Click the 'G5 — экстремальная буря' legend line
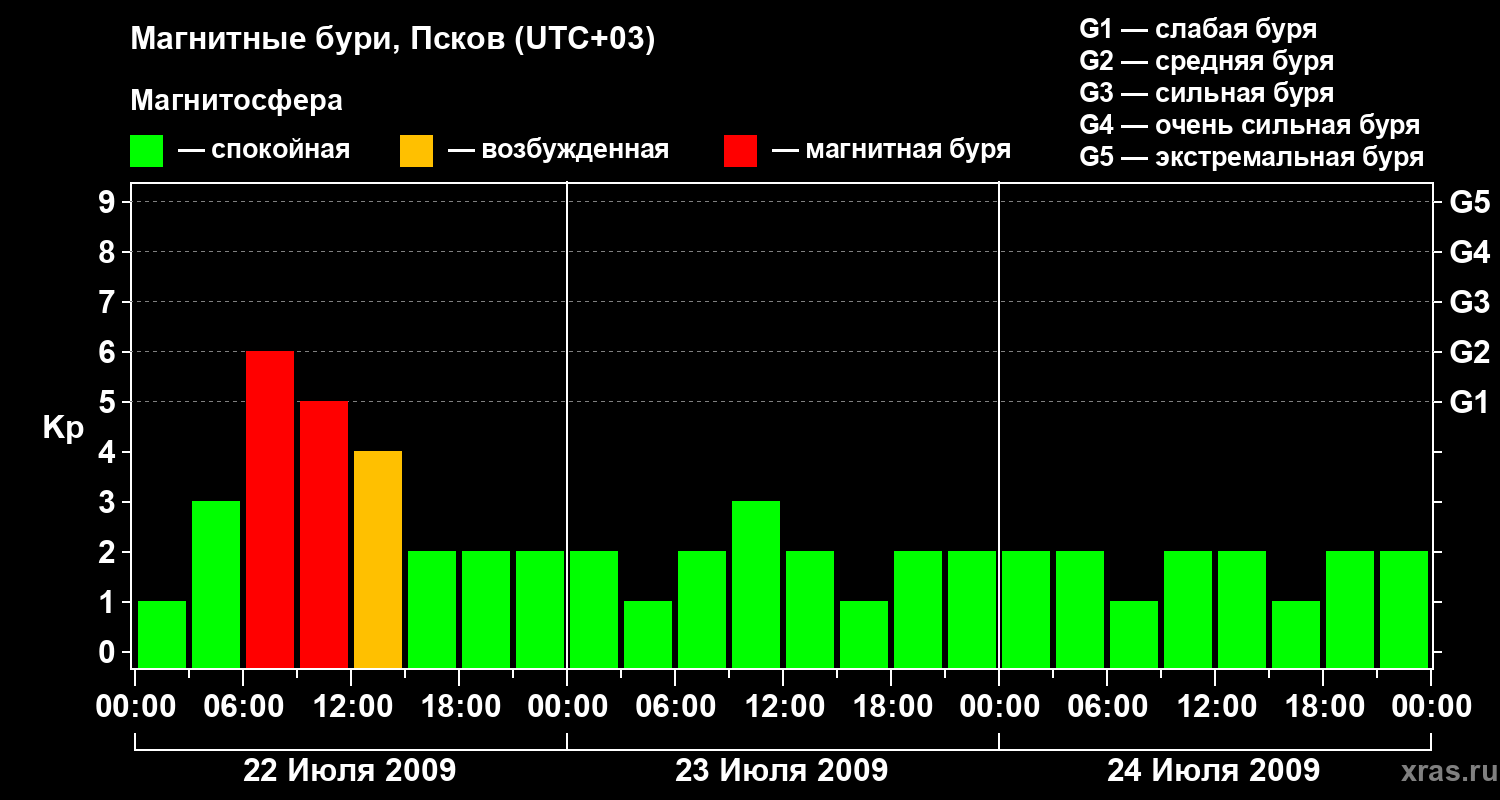Screen dimensions: 1500x800 tap(1252, 157)
